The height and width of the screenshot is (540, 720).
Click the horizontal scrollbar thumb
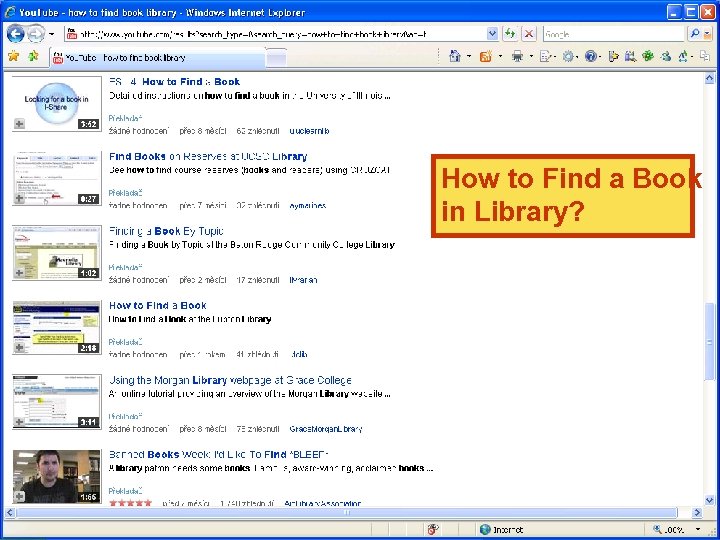tap(347, 512)
